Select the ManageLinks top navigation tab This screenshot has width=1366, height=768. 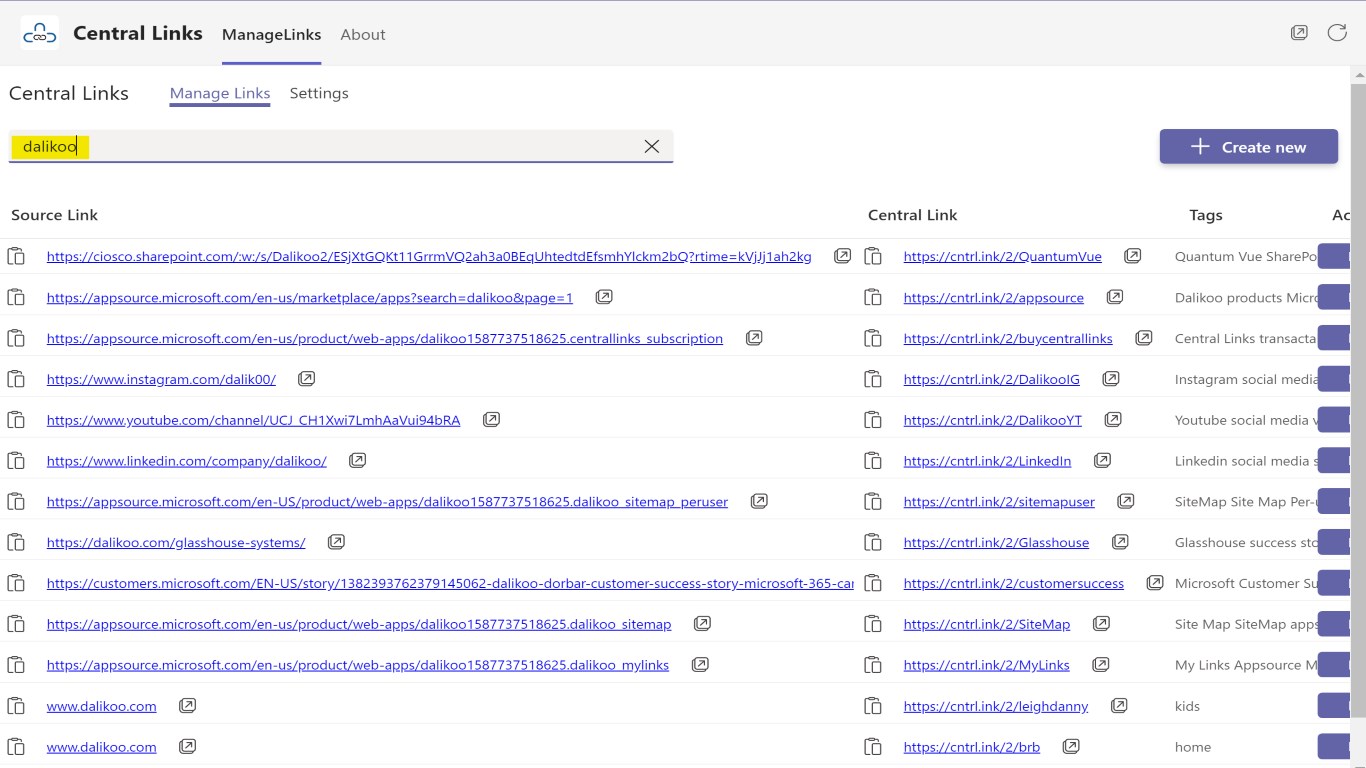point(271,34)
